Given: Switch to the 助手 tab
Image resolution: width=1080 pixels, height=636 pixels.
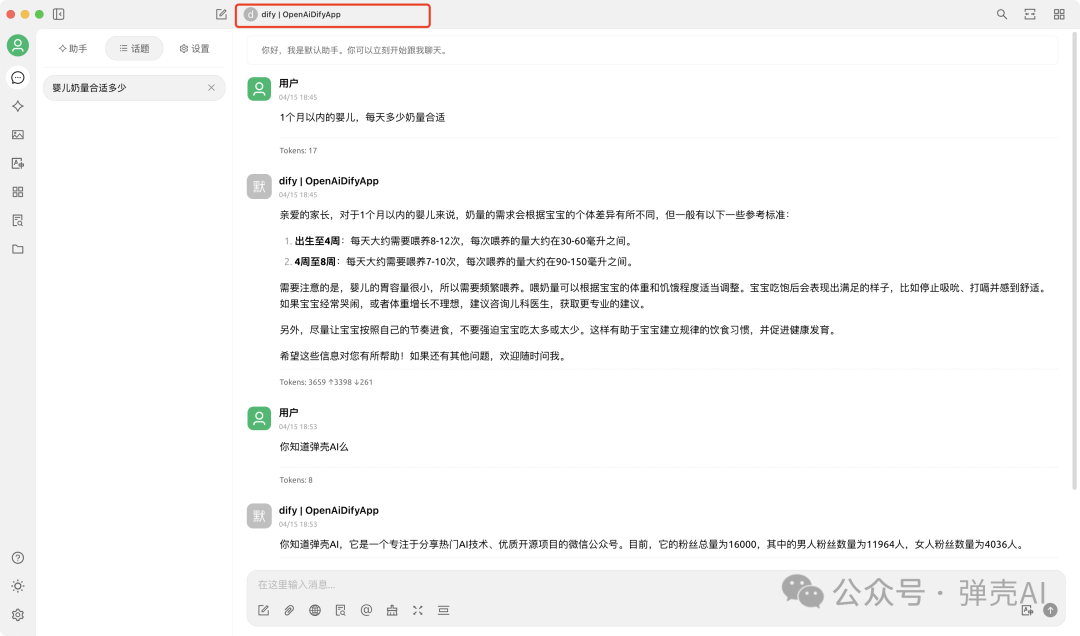Looking at the screenshot, I should click(x=73, y=49).
